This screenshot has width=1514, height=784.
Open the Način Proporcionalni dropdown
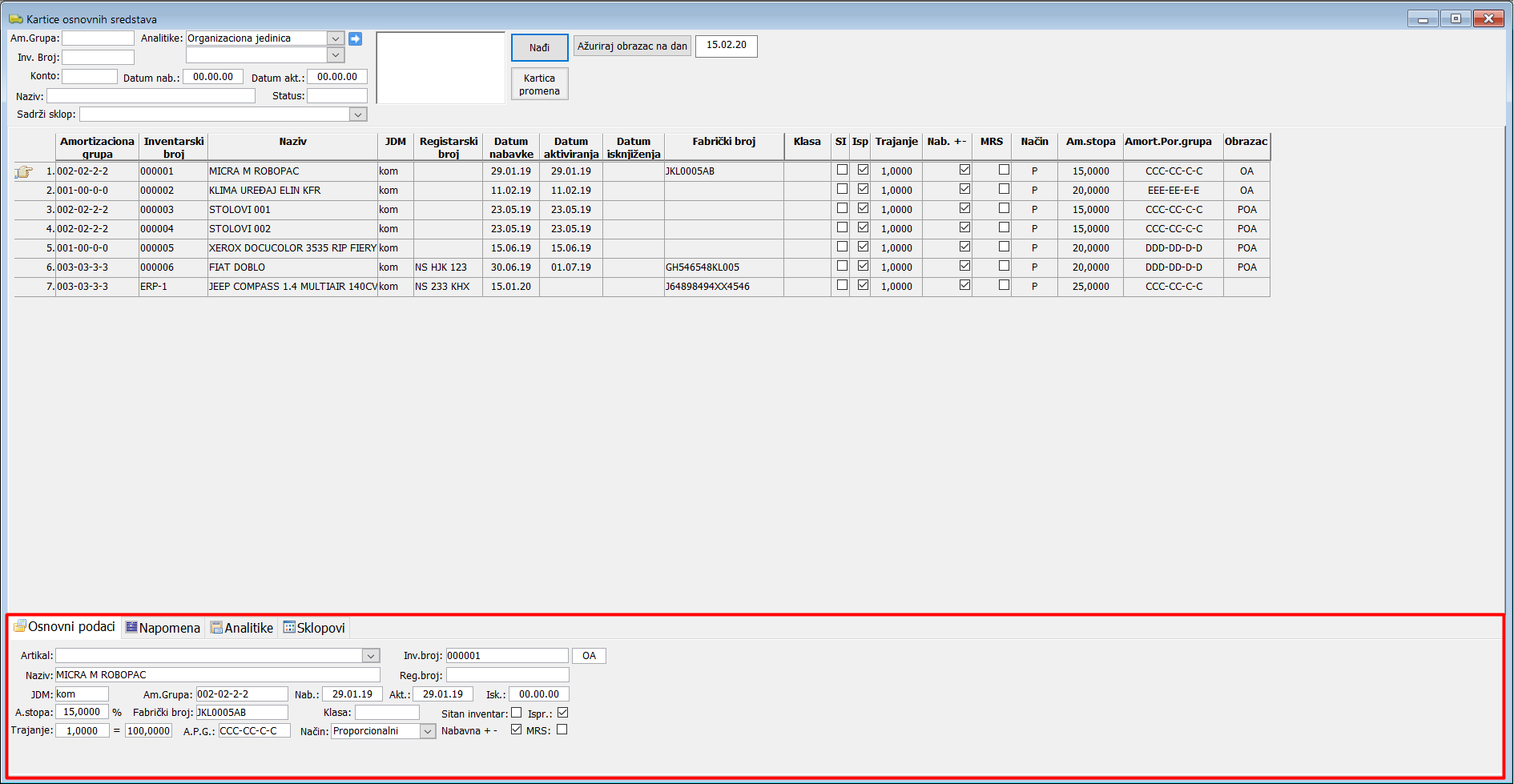coord(428,731)
